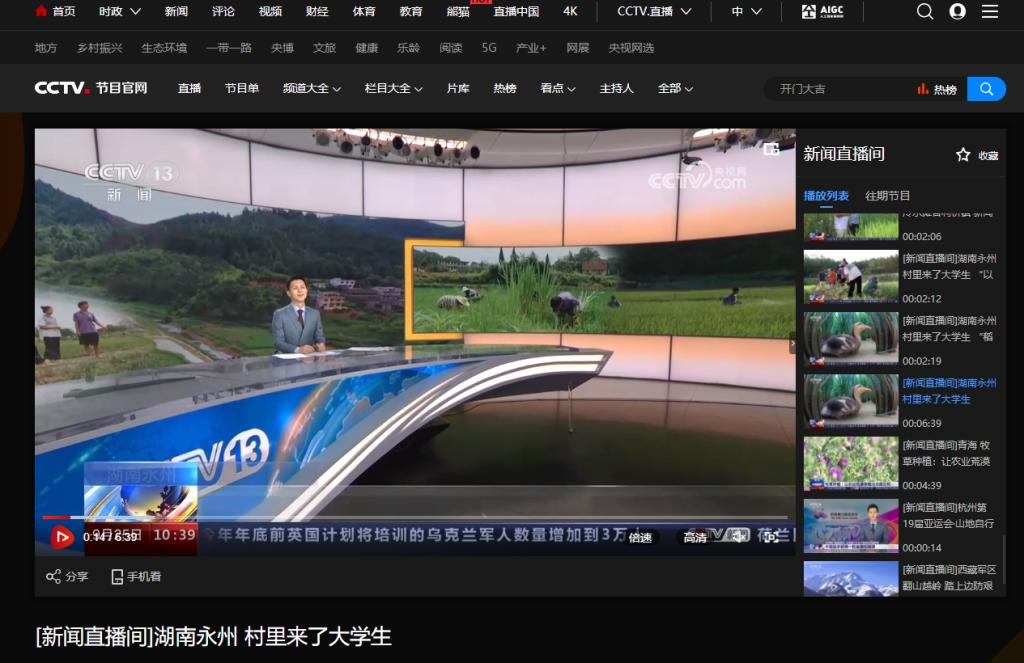Image resolution: width=1024 pixels, height=663 pixels.
Task: Open playlist thumbnail with duration 00:02:12
Action: (851, 276)
